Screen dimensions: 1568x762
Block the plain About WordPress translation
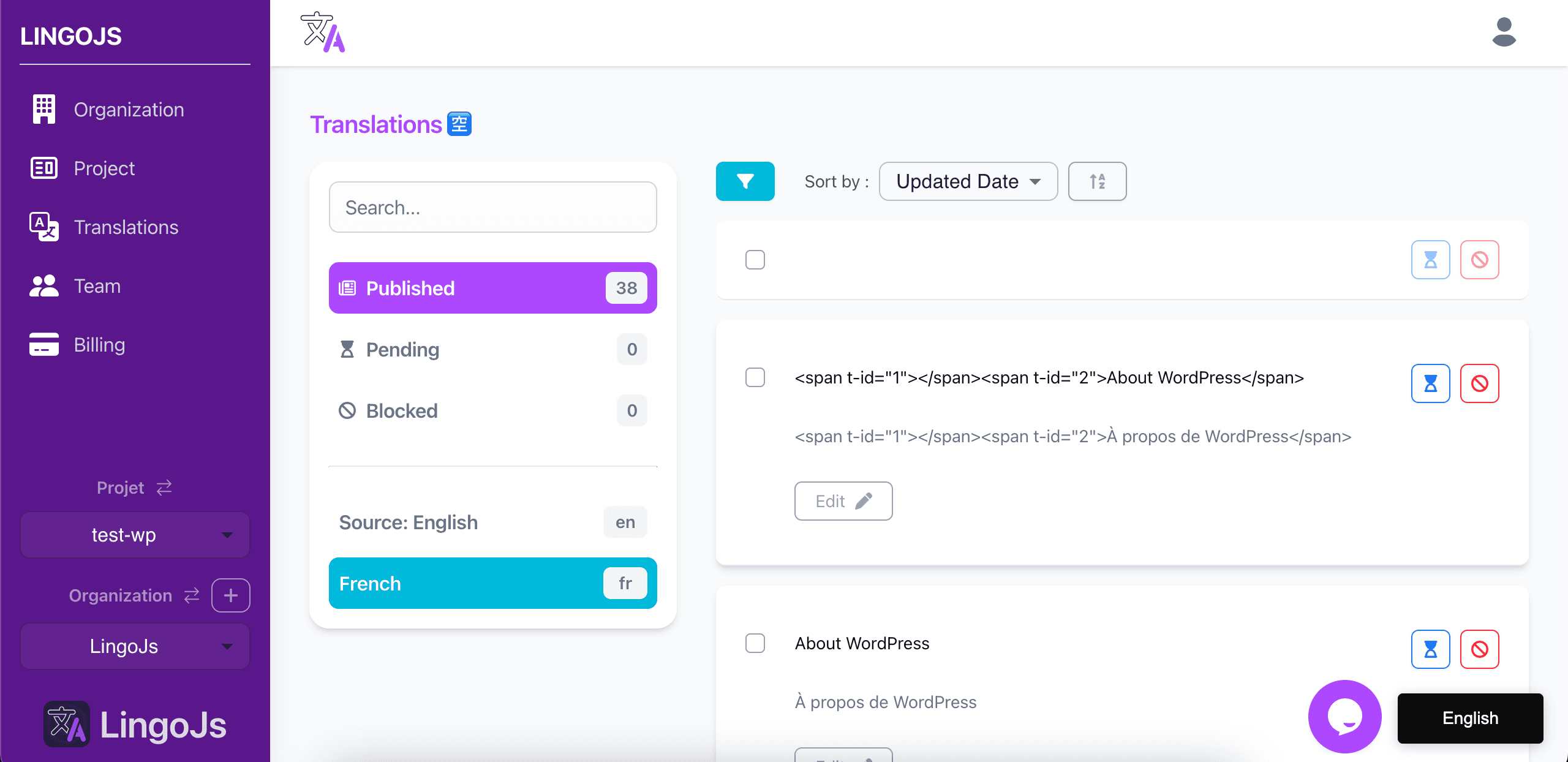pyautogui.click(x=1479, y=649)
